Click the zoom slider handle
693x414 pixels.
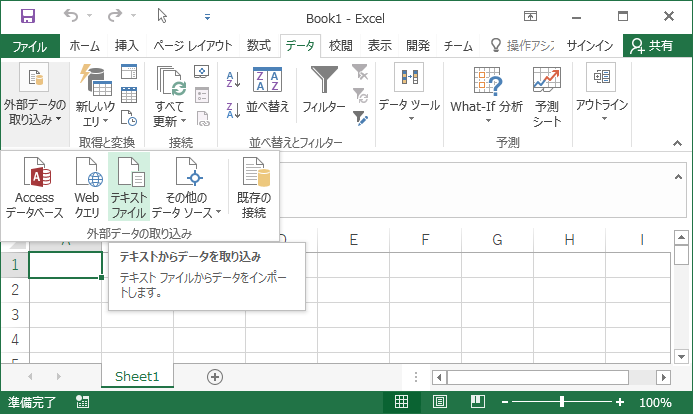562,402
